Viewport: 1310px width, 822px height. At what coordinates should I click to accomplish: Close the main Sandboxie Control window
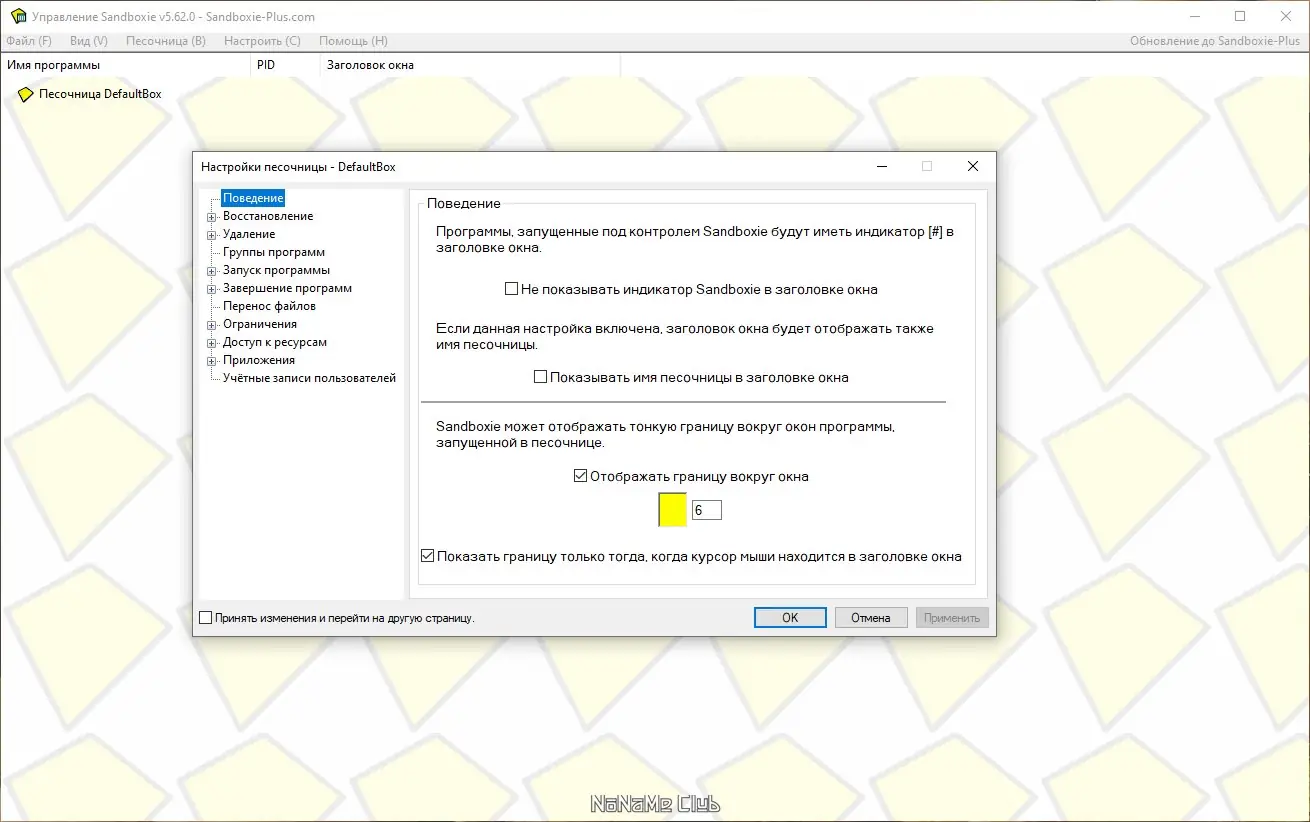tap(1286, 16)
